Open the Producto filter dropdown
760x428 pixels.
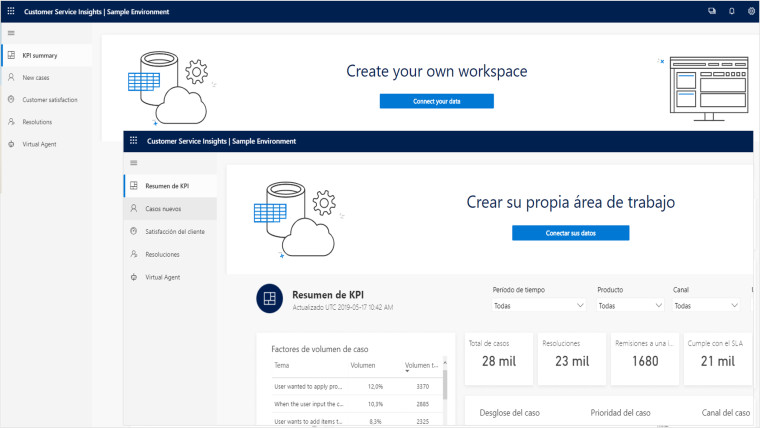630,306
